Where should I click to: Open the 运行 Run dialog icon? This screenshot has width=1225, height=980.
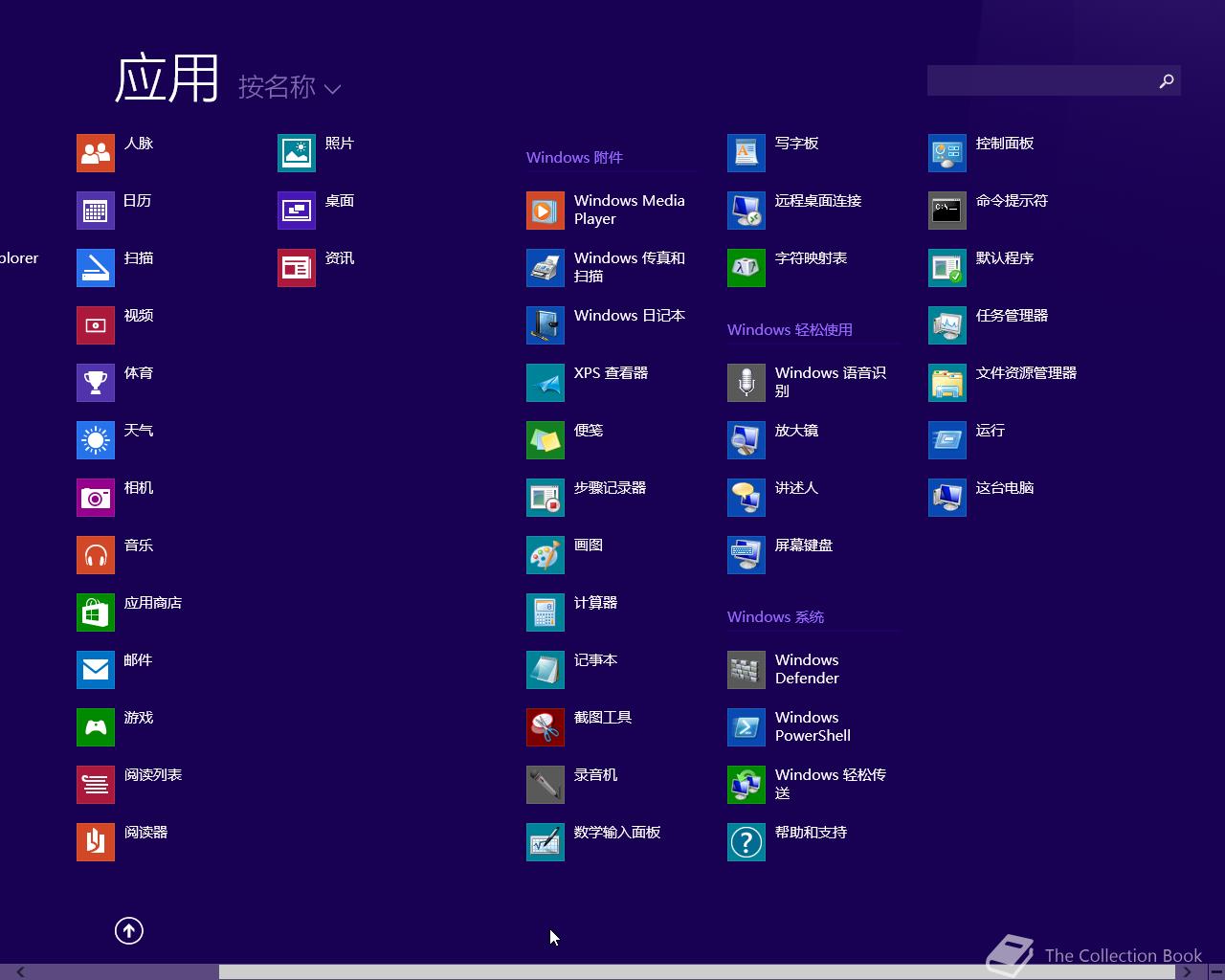click(x=947, y=440)
